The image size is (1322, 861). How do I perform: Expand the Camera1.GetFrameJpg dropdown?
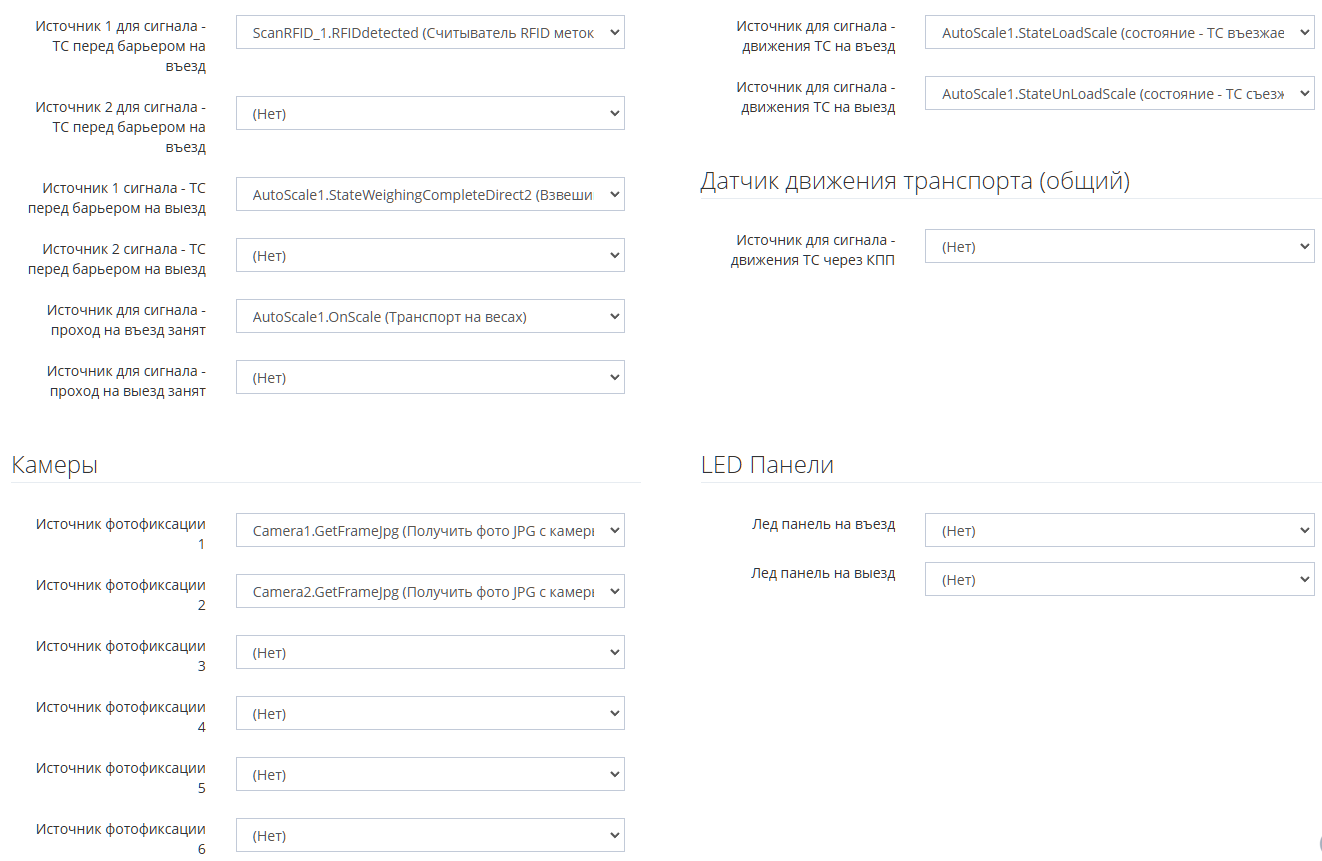click(430, 531)
